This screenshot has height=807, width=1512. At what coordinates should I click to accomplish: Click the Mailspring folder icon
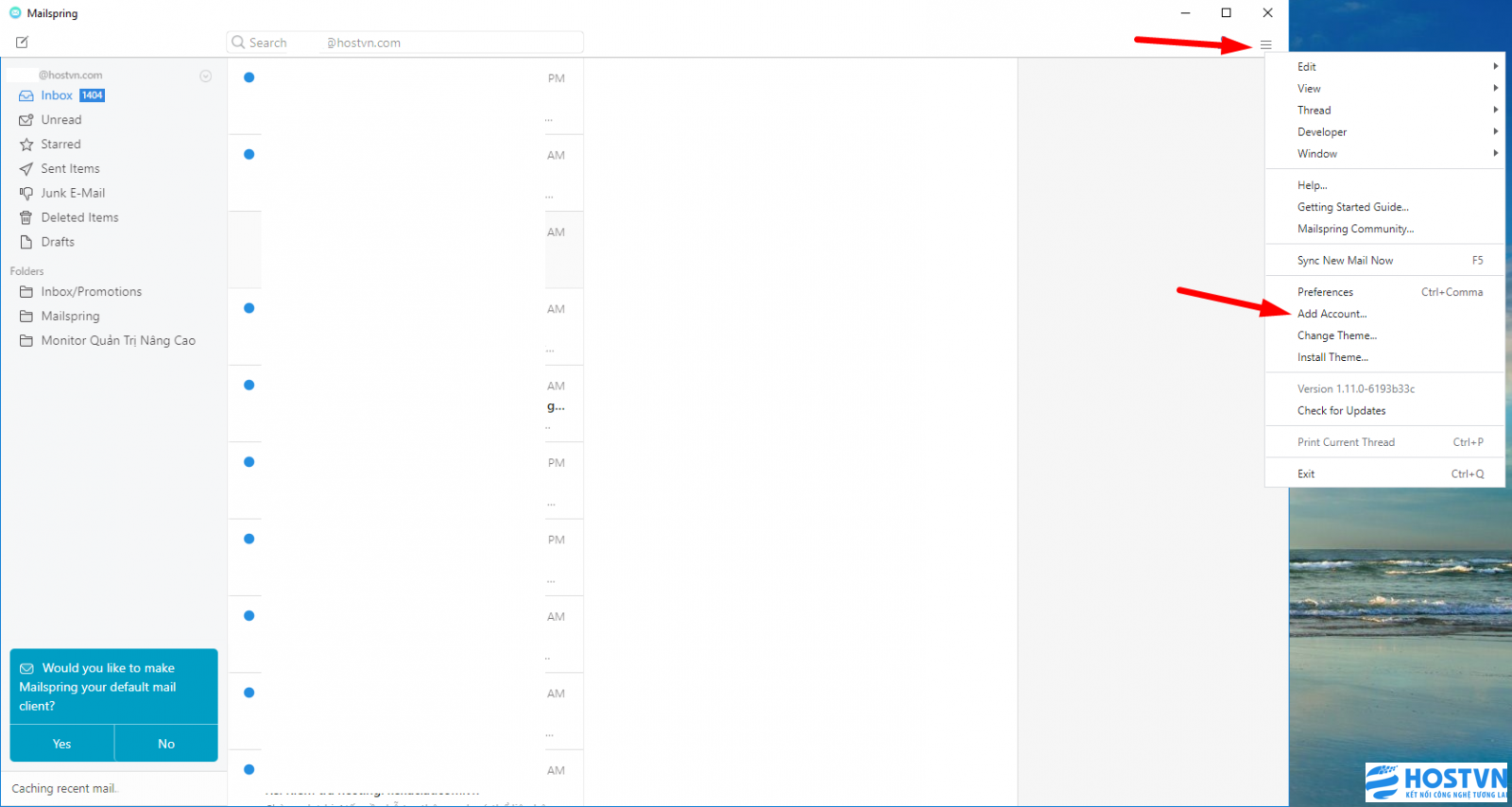click(26, 317)
